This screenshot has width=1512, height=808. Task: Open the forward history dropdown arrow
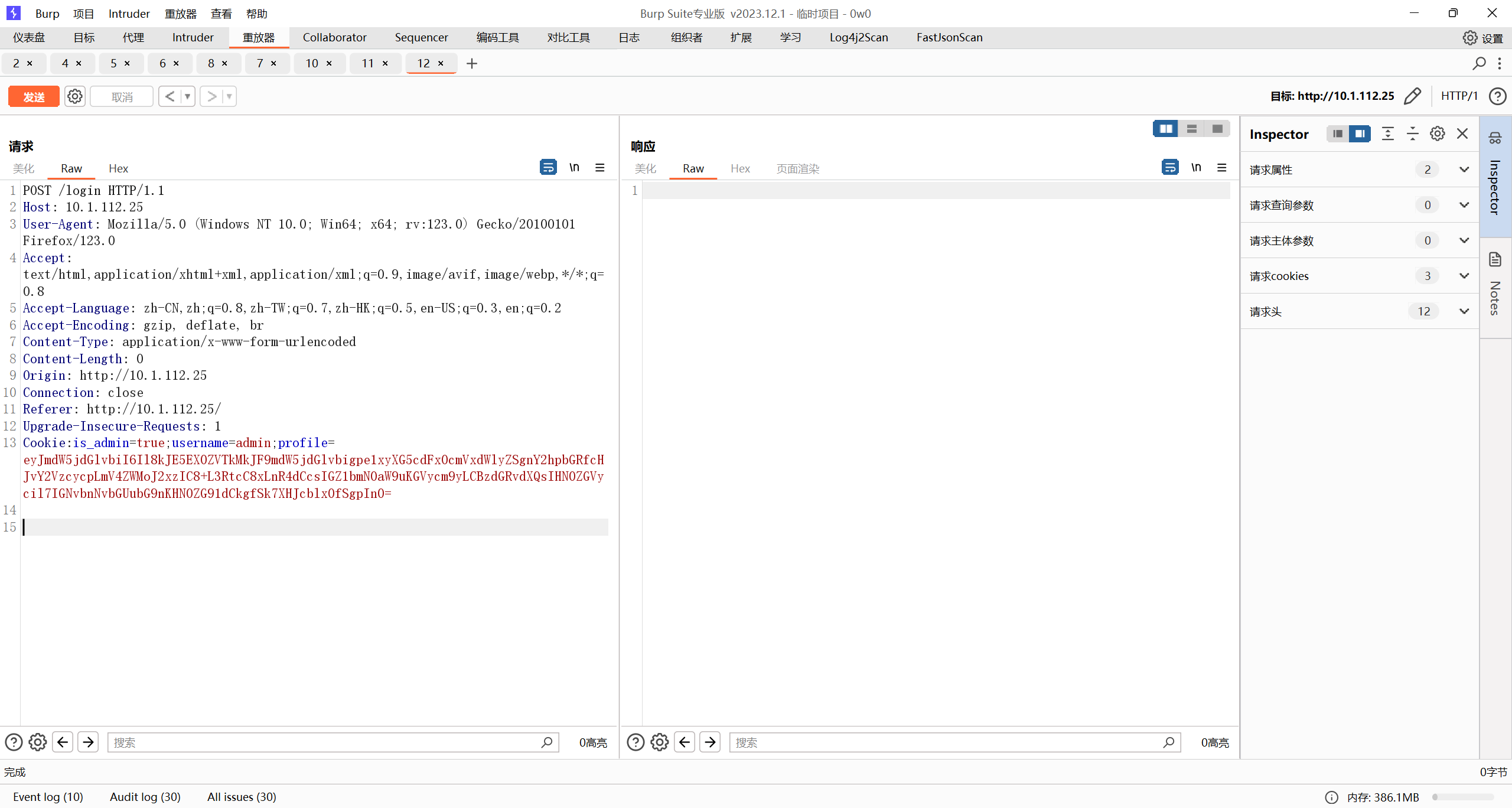tap(229, 96)
